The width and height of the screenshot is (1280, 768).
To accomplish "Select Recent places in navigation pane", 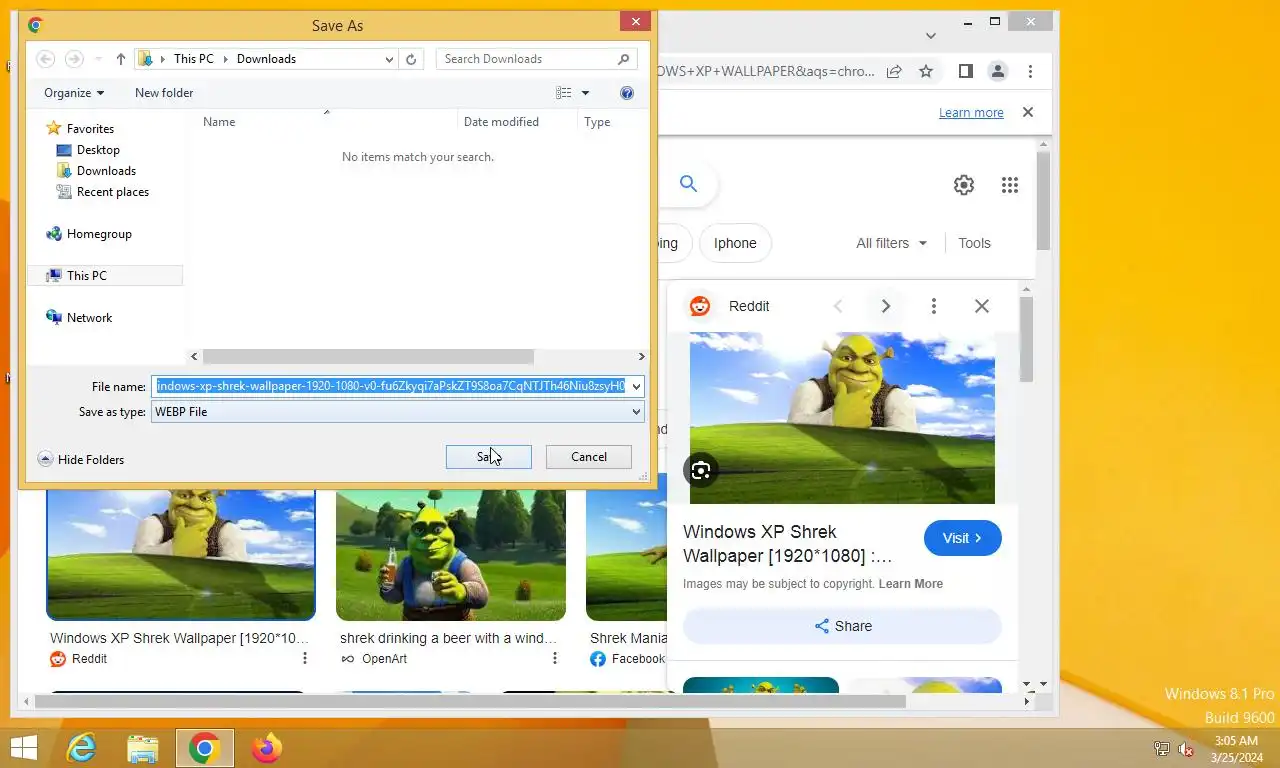I will 112,192.
